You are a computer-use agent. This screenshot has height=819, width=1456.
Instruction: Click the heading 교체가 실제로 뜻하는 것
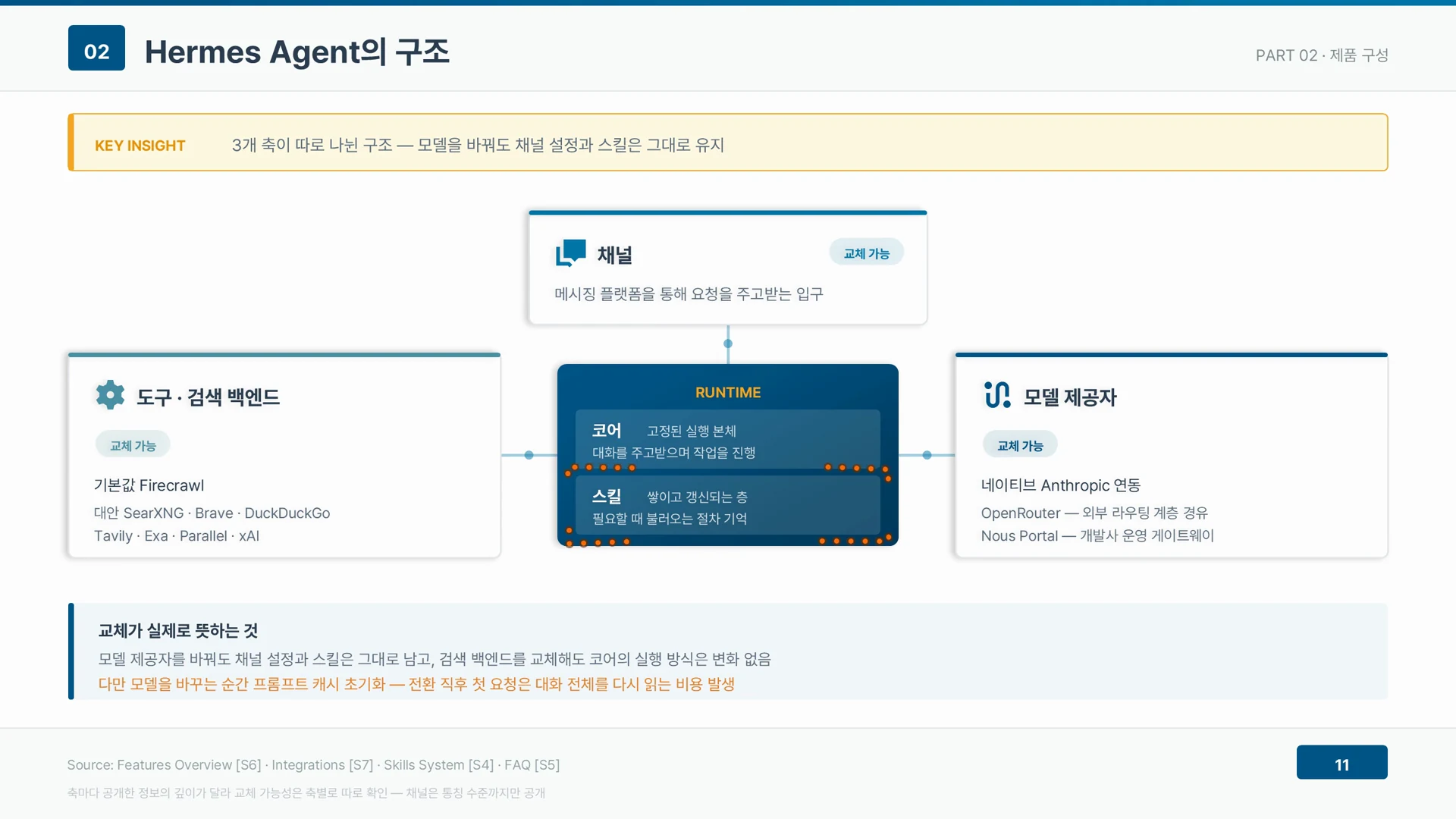[178, 630]
